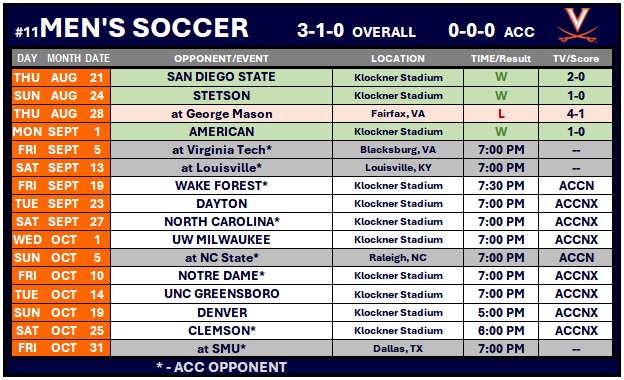Select the DAYTON opponent cell
The image size is (624, 380).
coord(222,204)
